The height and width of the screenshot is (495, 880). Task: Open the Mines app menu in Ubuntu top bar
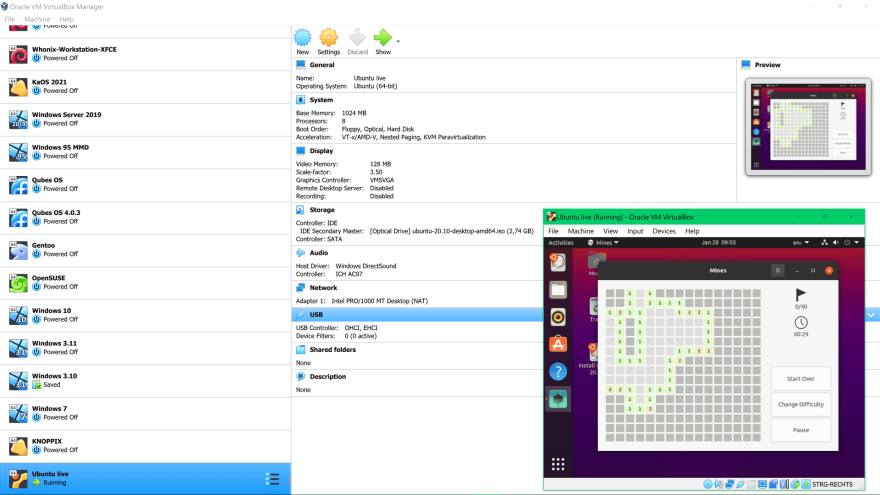coord(603,243)
